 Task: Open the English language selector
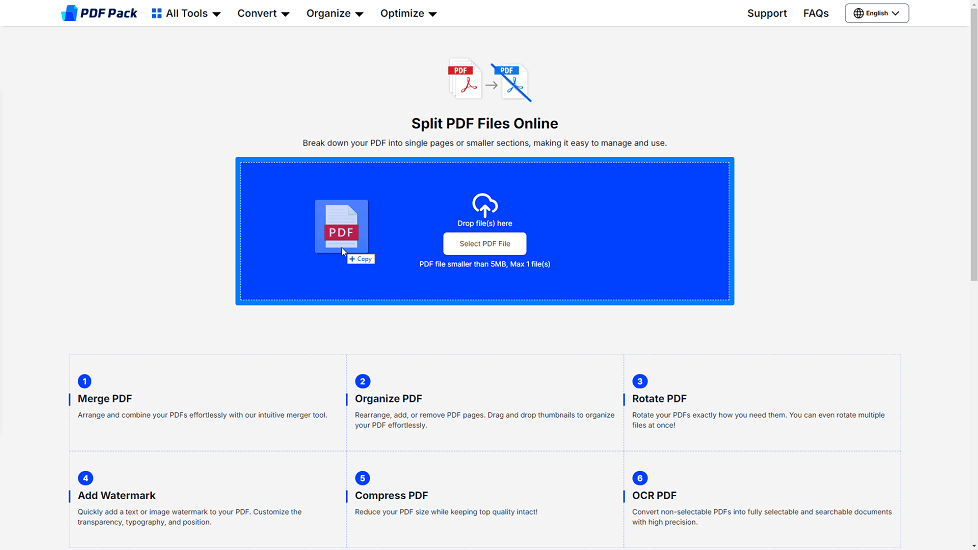click(x=877, y=14)
